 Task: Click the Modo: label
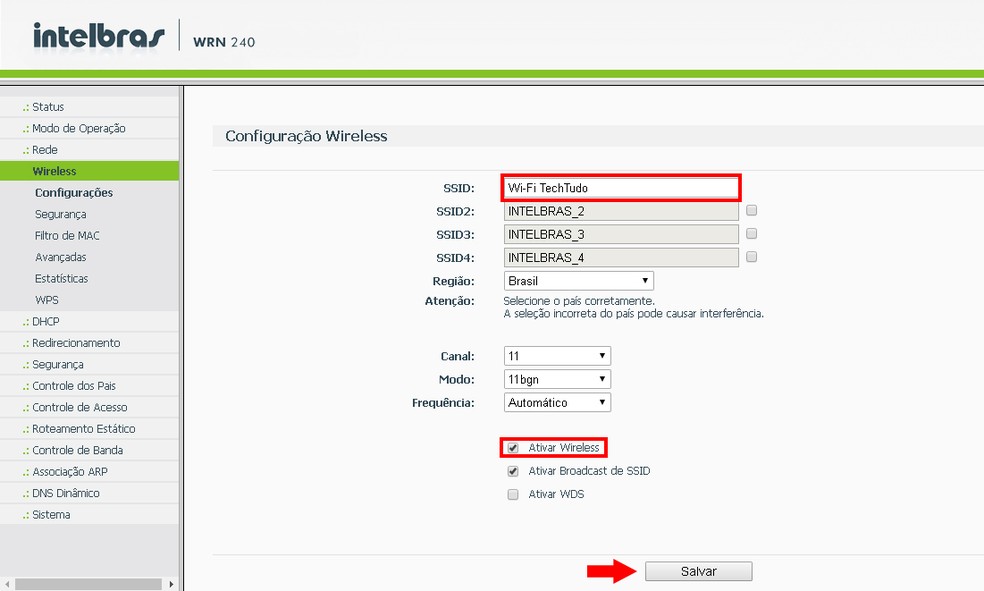[x=456, y=380]
